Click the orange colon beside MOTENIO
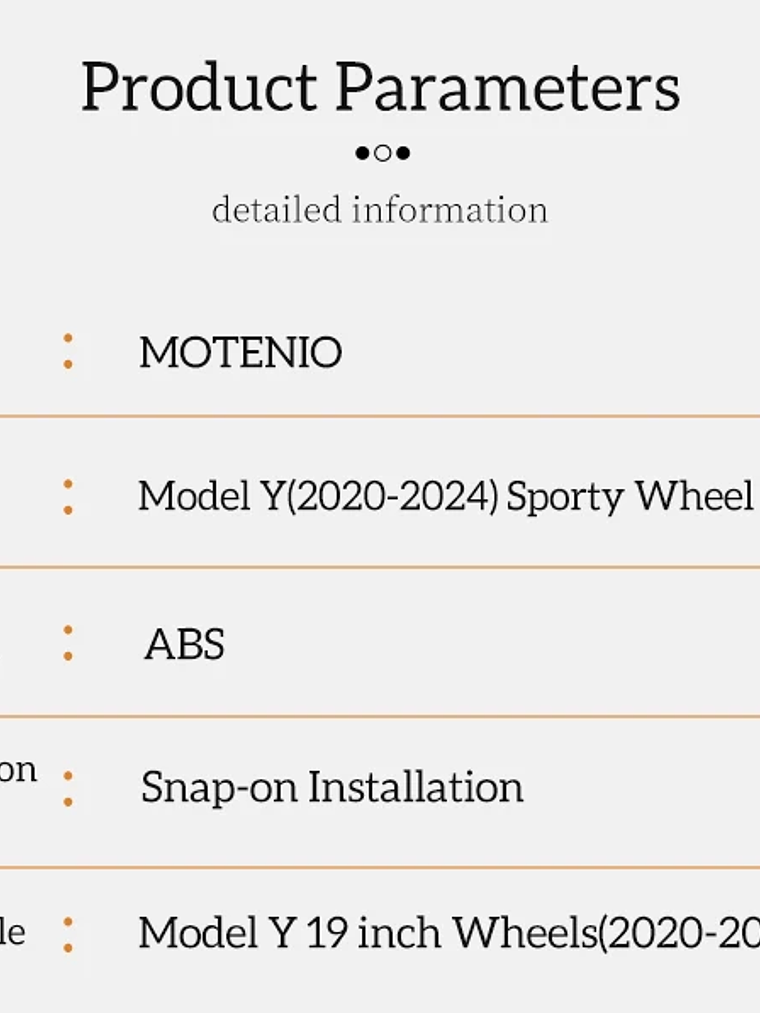The image size is (760, 1013). point(68,352)
